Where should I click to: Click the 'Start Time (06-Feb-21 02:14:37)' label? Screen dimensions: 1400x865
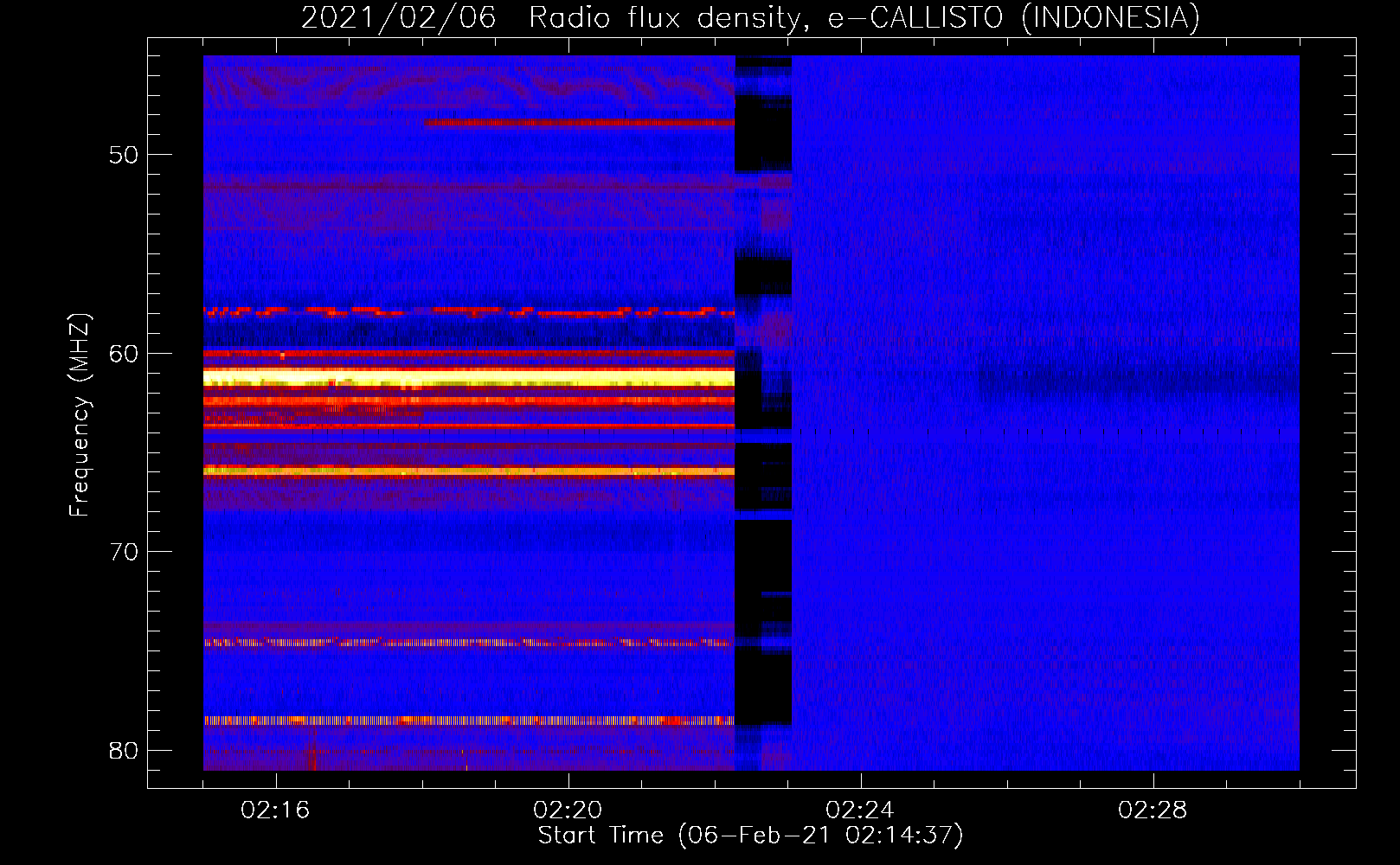[750, 835]
